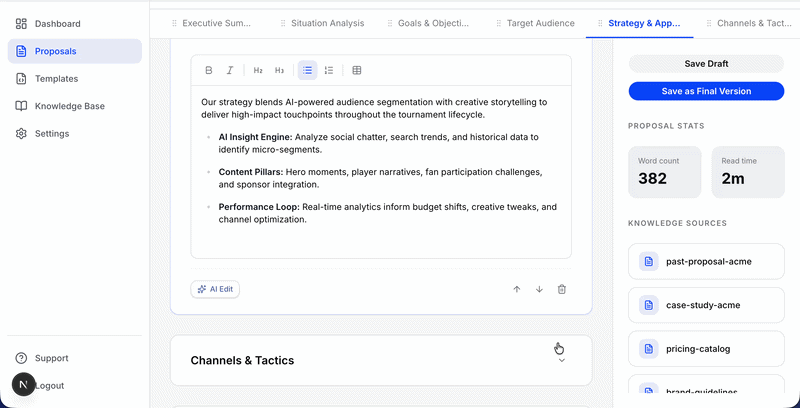Click the Save Draft button
Screen dimensions: 800x408
coord(706,64)
